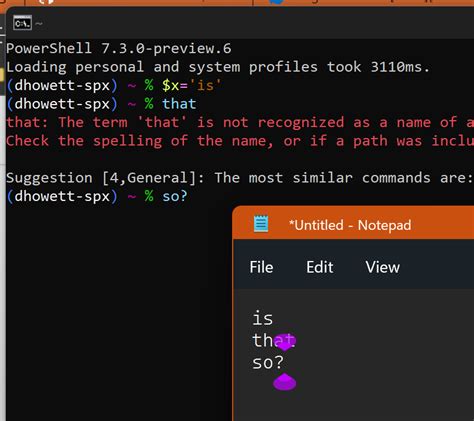Click the 'Suggestion [4,General]' output line

[239, 178]
